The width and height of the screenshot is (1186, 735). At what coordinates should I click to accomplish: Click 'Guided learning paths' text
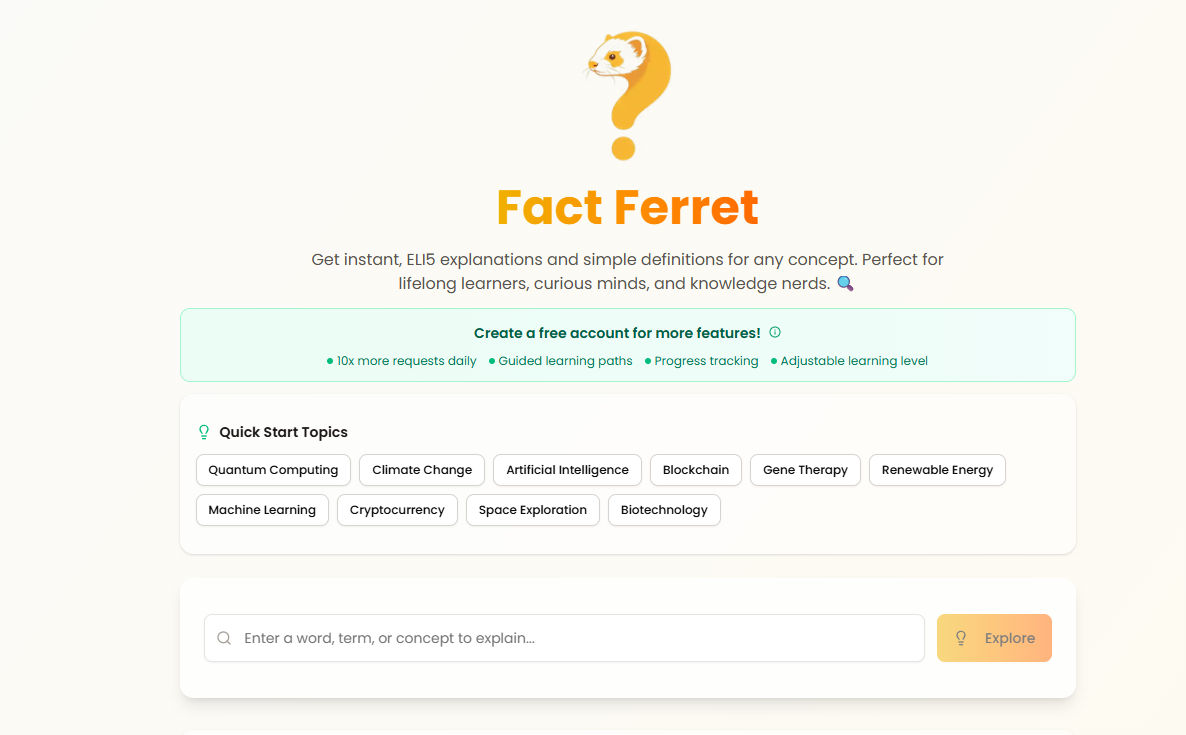click(565, 361)
